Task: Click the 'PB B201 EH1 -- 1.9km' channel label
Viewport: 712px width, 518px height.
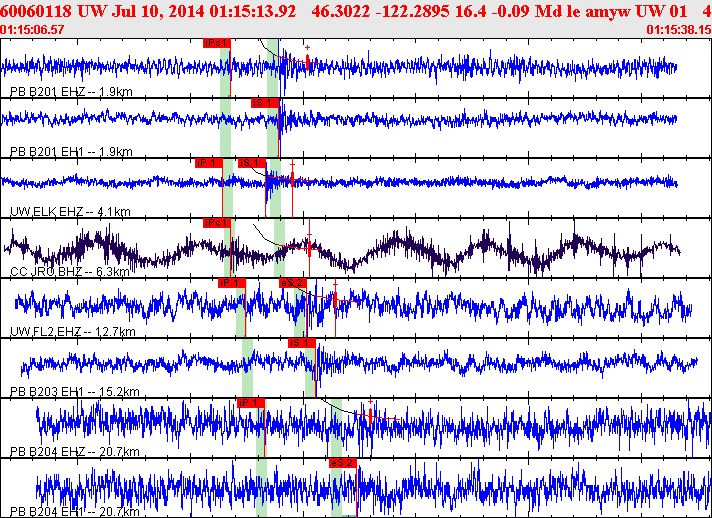Action: coord(71,152)
